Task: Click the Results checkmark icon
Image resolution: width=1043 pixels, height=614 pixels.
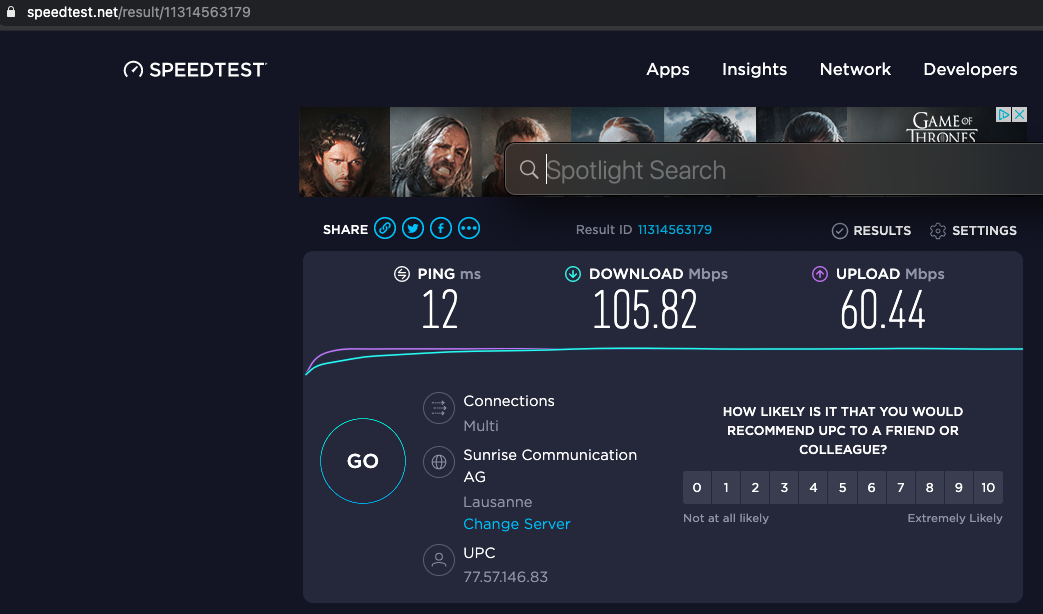Action: pyautogui.click(x=840, y=231)
